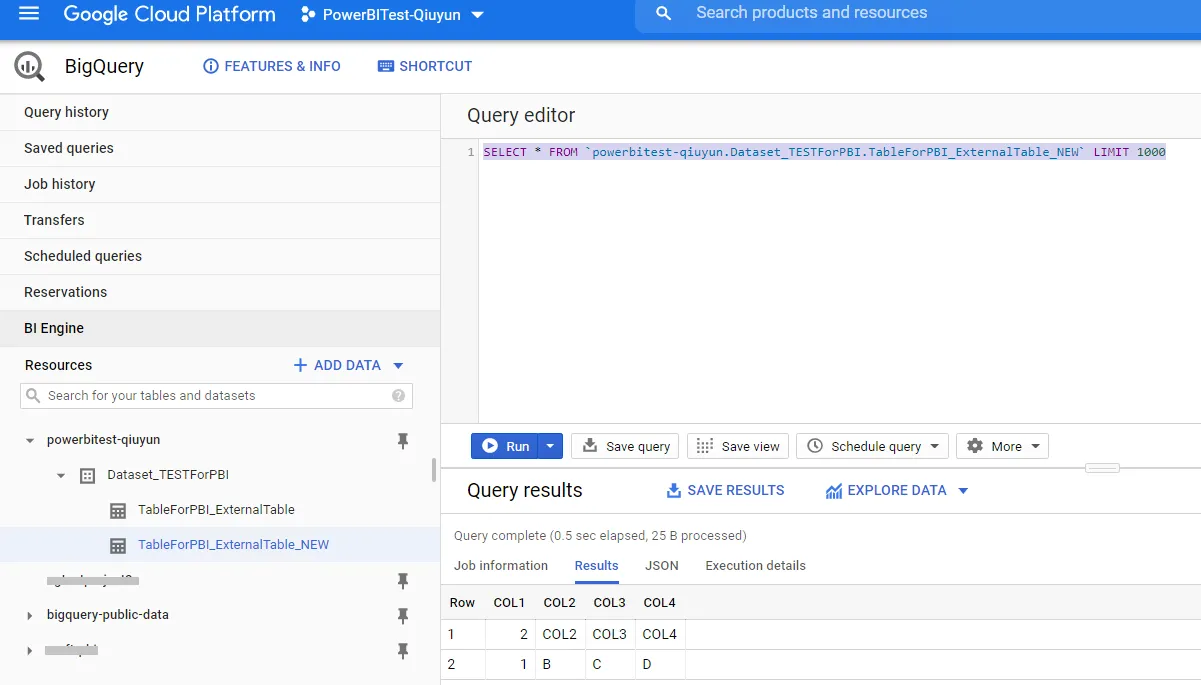Click the COL4 column header
1201x685 pixels.
tap(659, 603)
